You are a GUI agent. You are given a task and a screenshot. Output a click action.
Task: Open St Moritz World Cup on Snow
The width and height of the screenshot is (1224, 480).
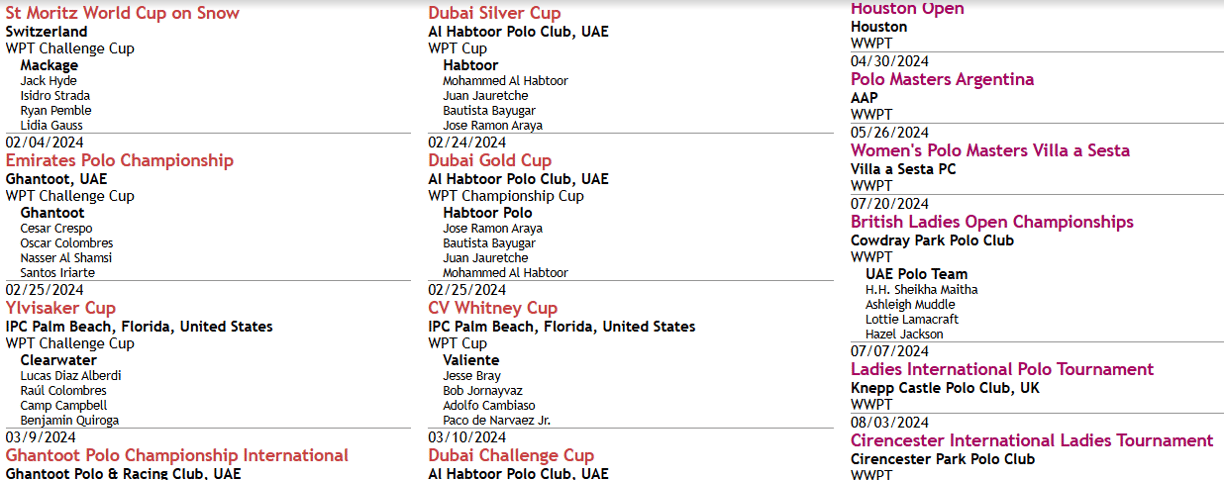(x=123, y=13)
